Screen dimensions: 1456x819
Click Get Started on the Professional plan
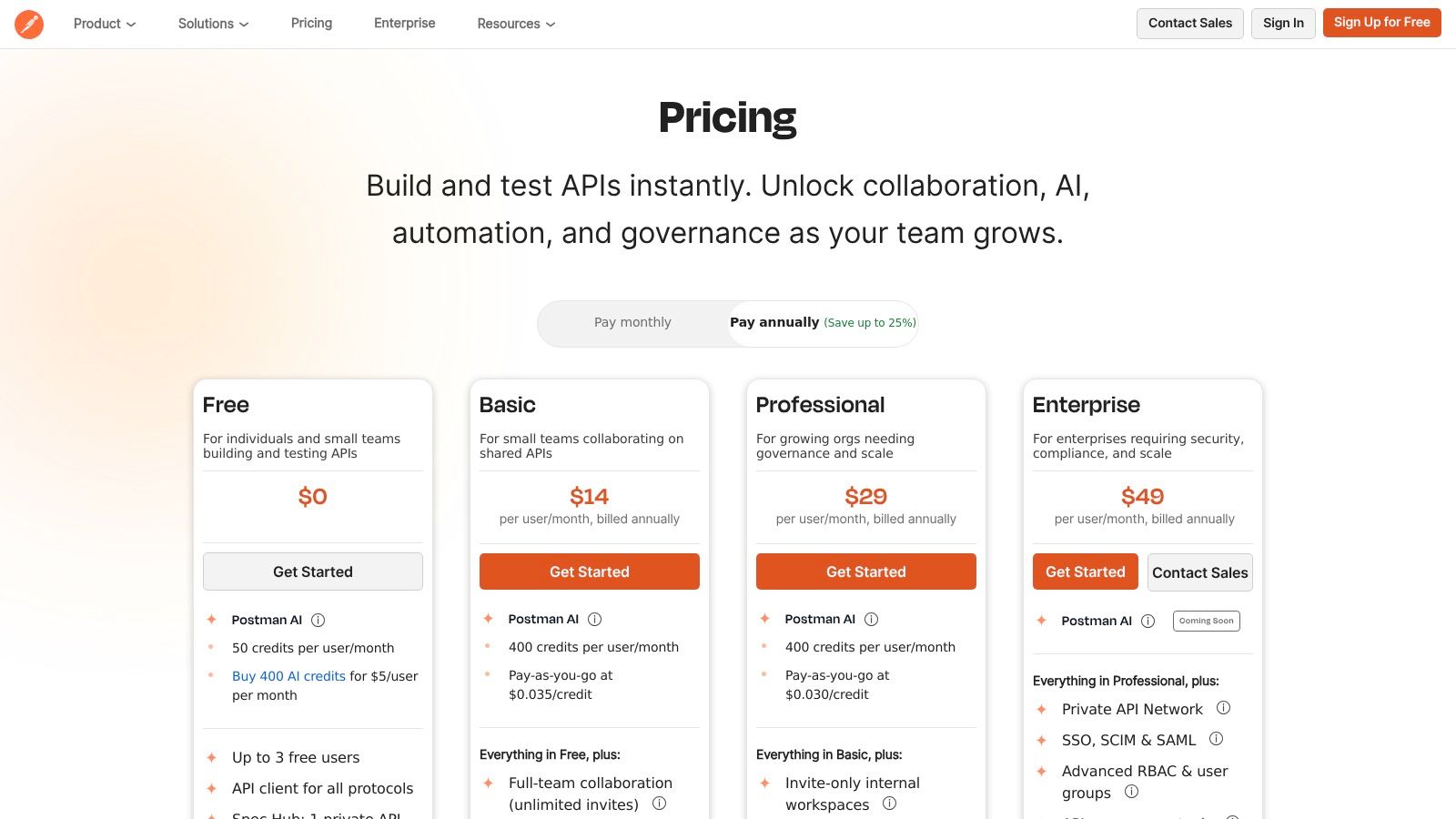click(x=865, y=571)
